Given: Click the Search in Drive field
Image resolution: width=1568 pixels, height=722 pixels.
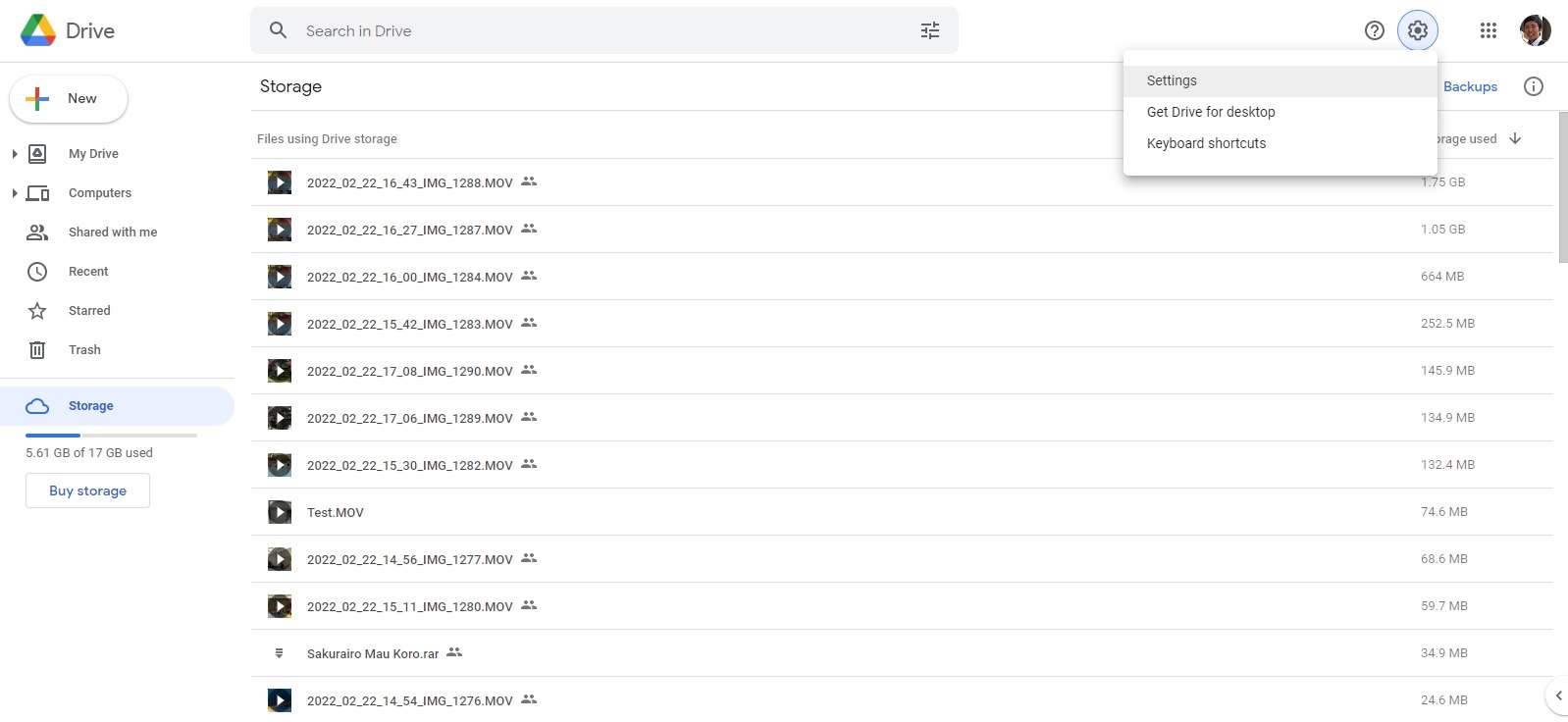Looking at the screenshot, I should (589, 30).
